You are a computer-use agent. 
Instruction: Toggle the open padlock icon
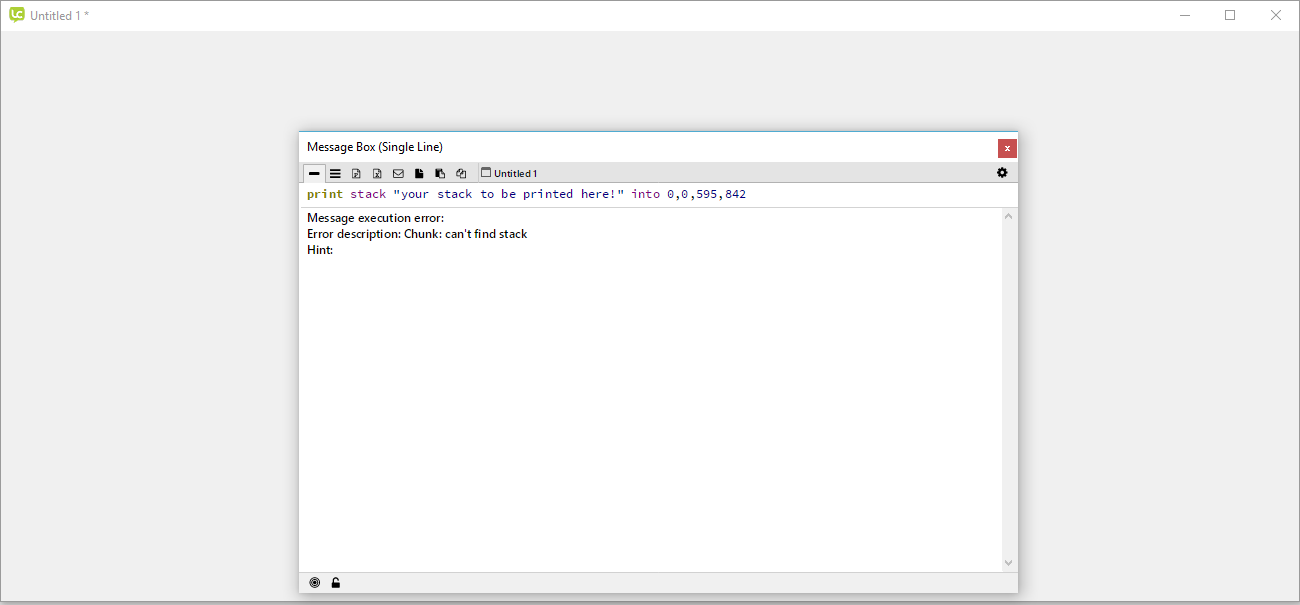[x=336, y=583]
